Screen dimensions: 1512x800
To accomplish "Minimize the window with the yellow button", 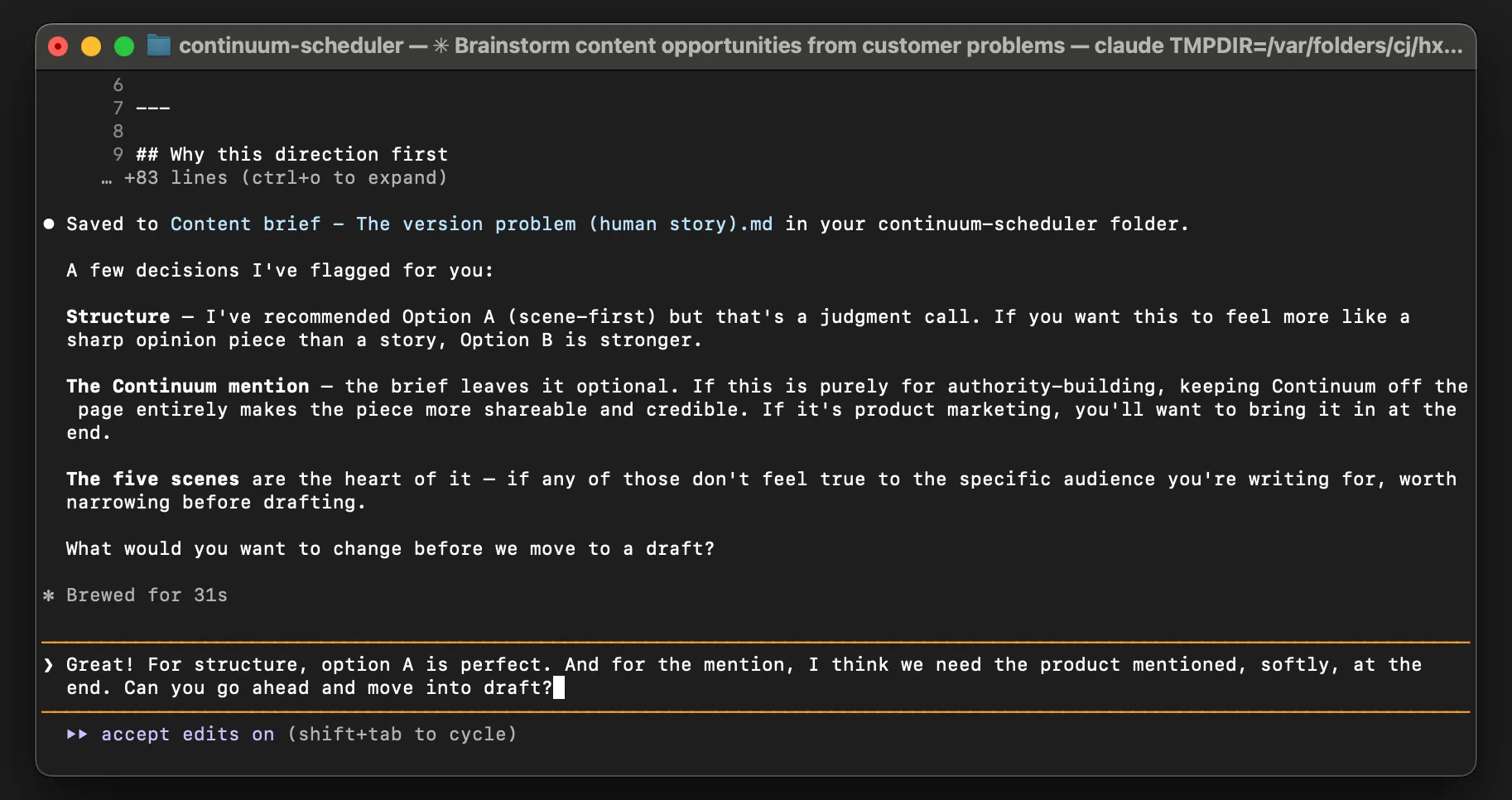I will coord(91,46).
